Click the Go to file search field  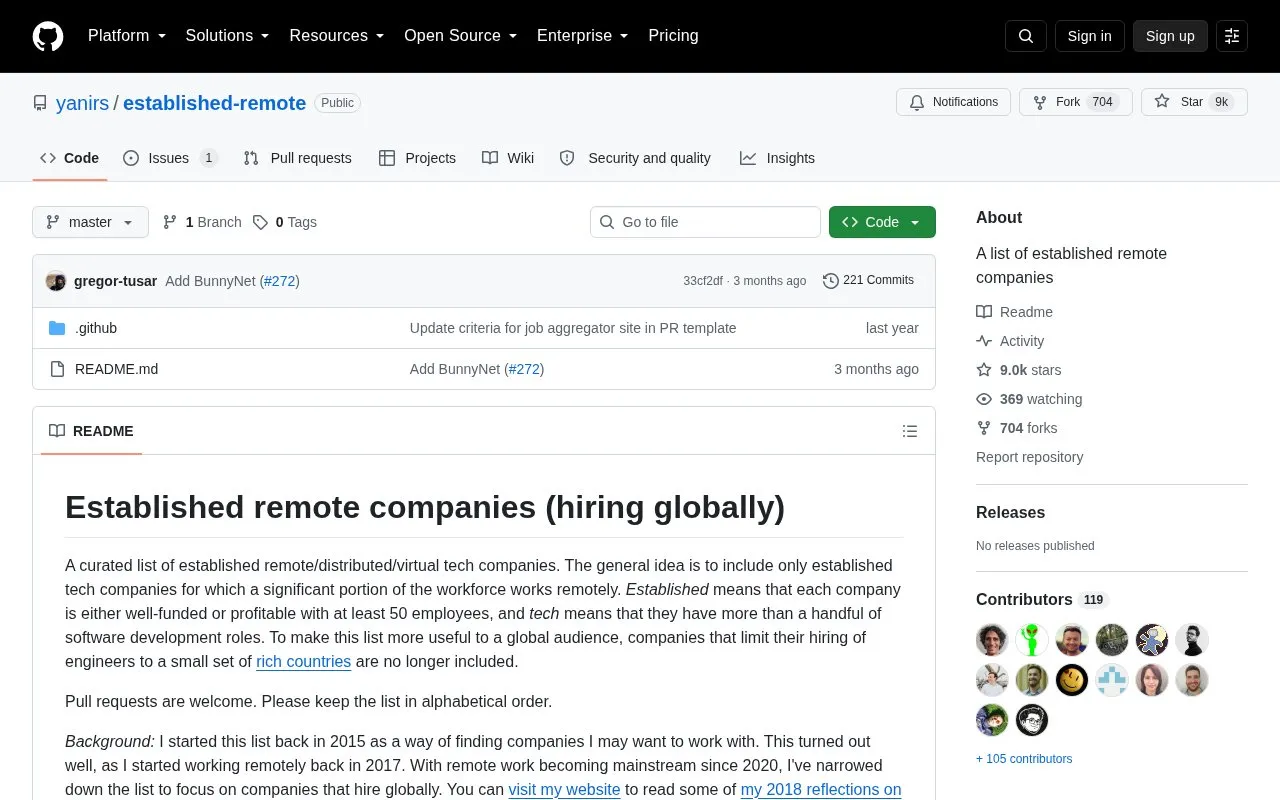(x=705, y=222)
